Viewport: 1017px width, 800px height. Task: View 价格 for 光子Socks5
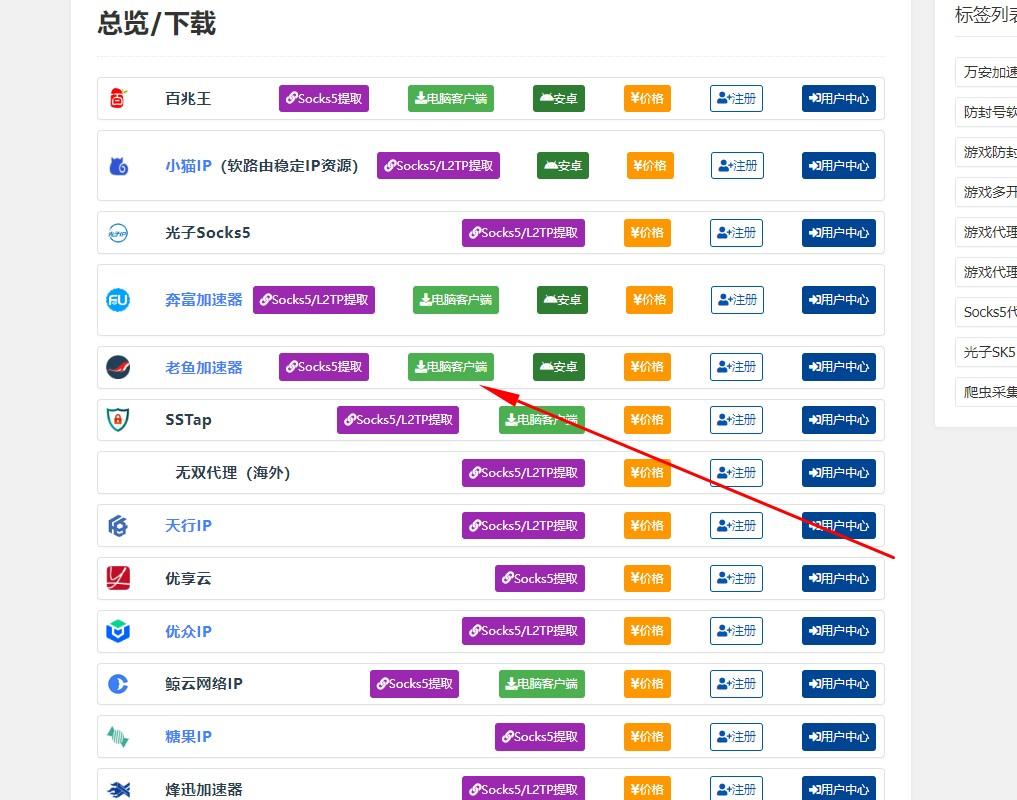(647, 233)
